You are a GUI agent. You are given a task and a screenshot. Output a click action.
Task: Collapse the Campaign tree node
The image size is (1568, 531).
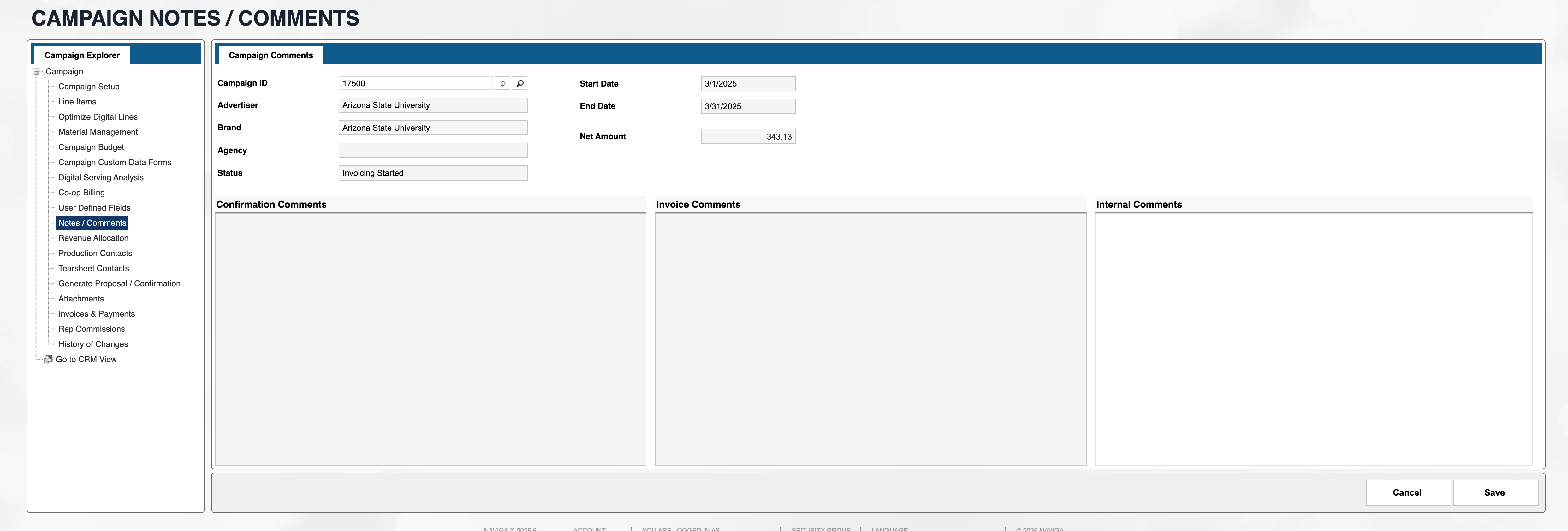click(x=36, y=72)
